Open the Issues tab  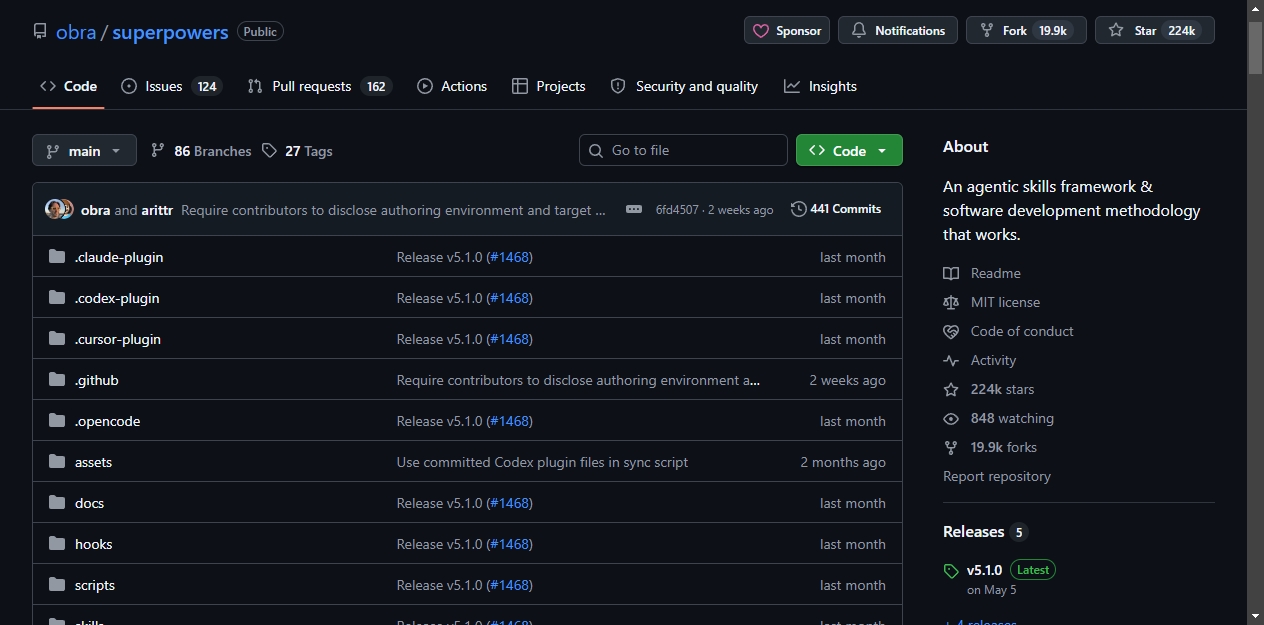(x=171, y=86)
